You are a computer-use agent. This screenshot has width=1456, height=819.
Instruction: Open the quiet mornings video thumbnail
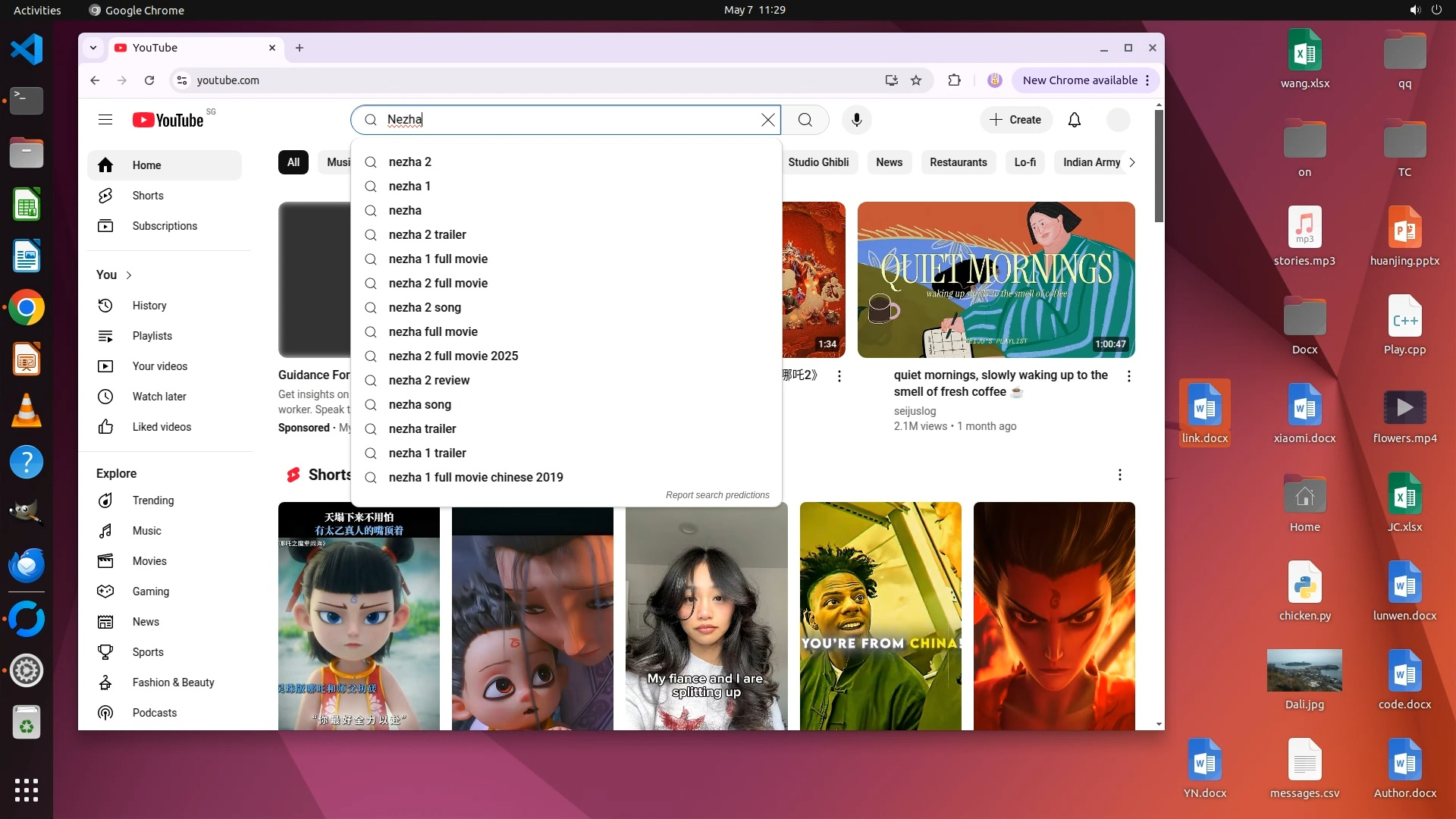995,280
